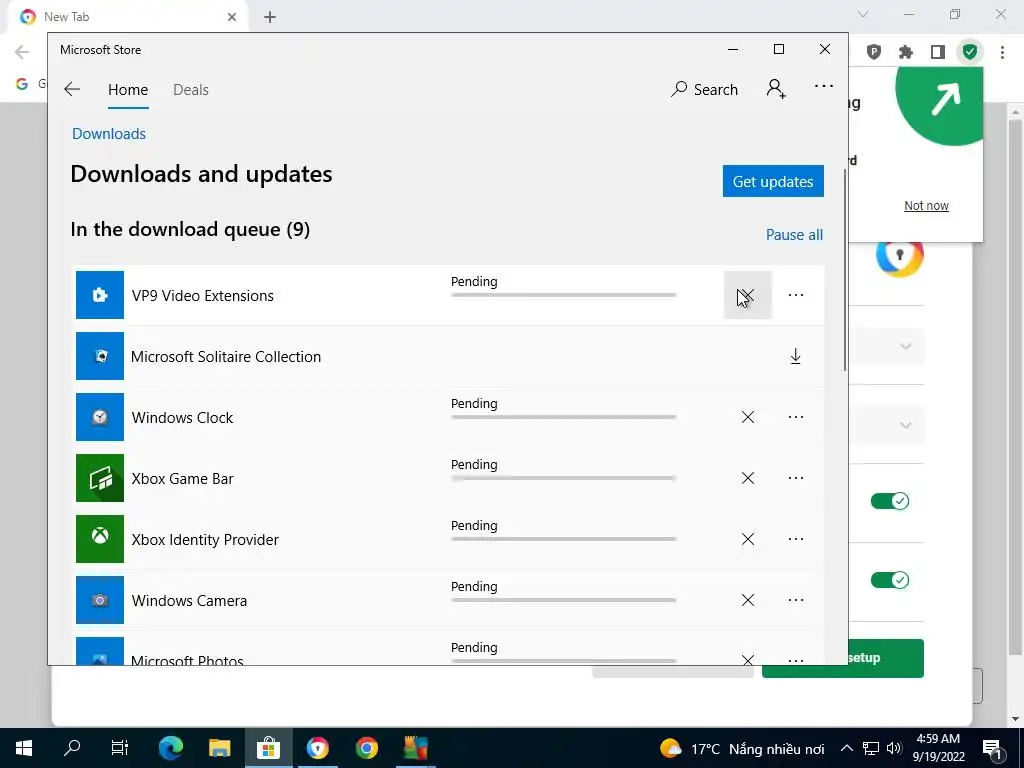Image resolution: width=1024 pixels, height=768 pixels.
Task: Open browser Extensions puzzle icon
Action: (906, 52)
